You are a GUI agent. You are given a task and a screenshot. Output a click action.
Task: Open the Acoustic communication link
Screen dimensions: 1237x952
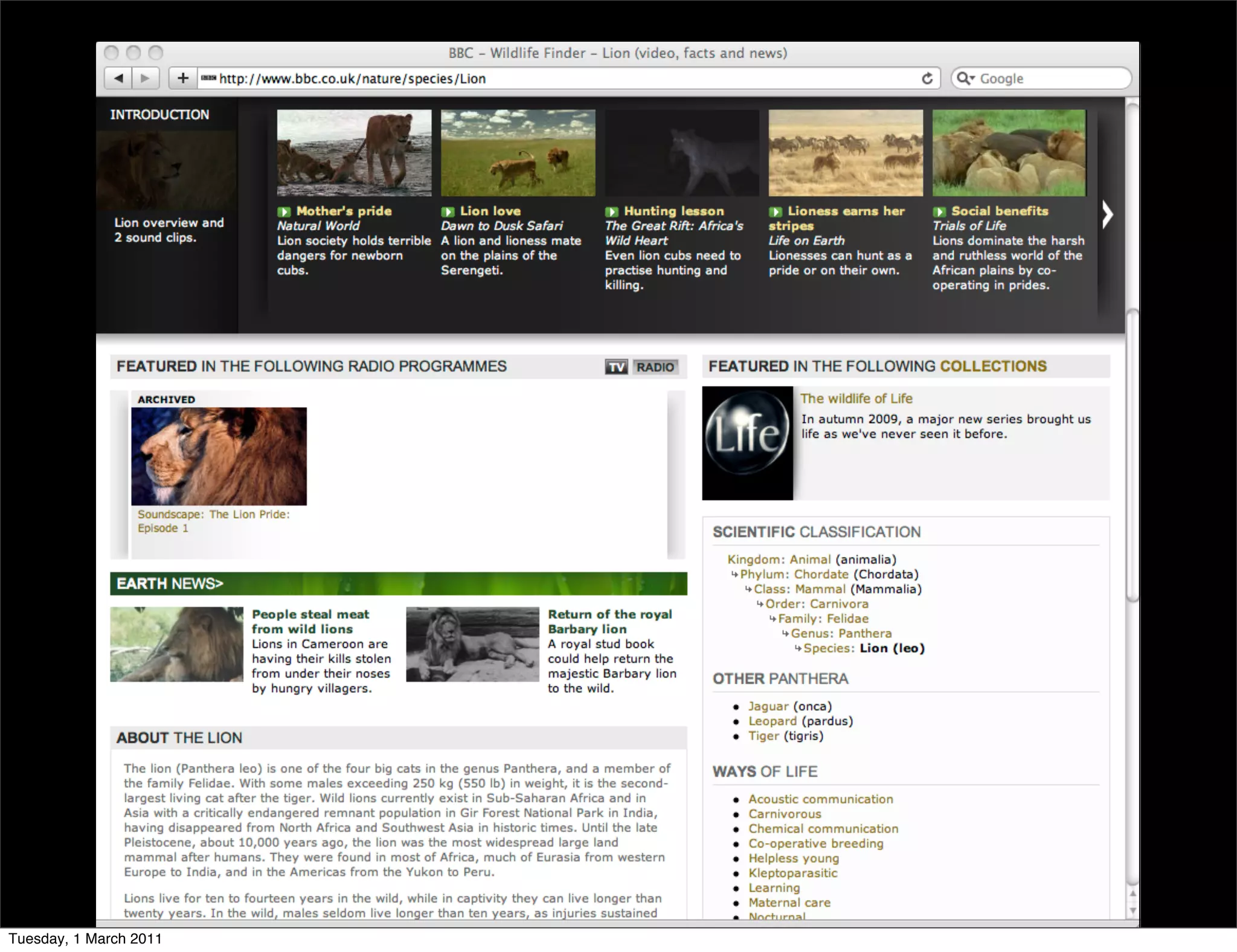point(820,799)
